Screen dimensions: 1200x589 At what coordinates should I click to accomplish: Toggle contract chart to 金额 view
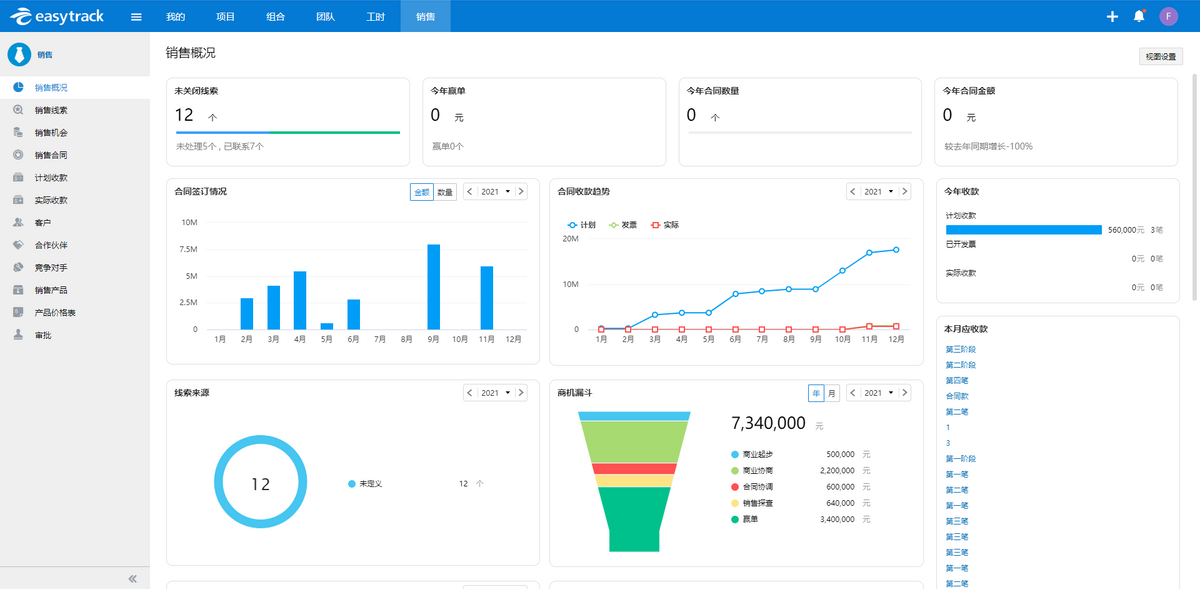tap(422, 192)
